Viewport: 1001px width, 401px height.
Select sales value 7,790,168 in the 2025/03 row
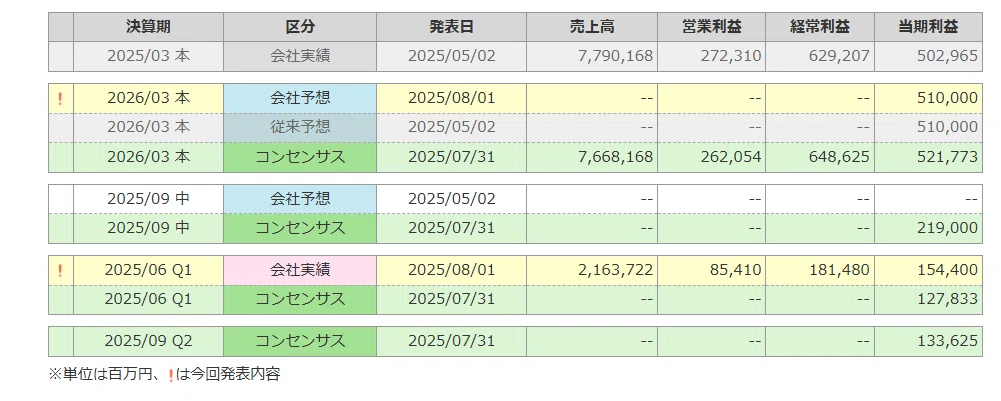(615, 56)
